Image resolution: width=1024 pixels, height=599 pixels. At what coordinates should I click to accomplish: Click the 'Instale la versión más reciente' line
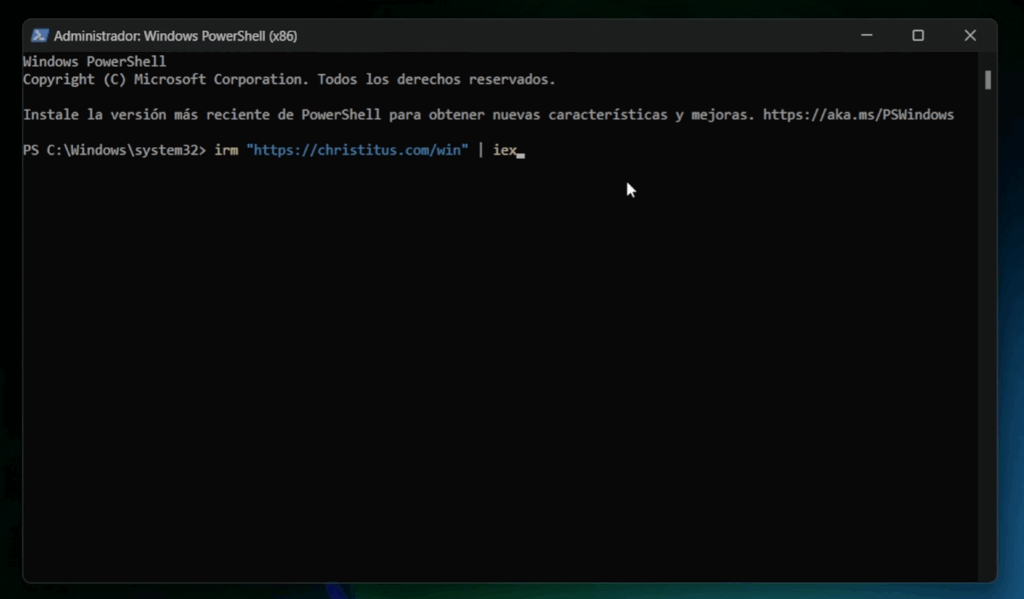tap(488, 115)
